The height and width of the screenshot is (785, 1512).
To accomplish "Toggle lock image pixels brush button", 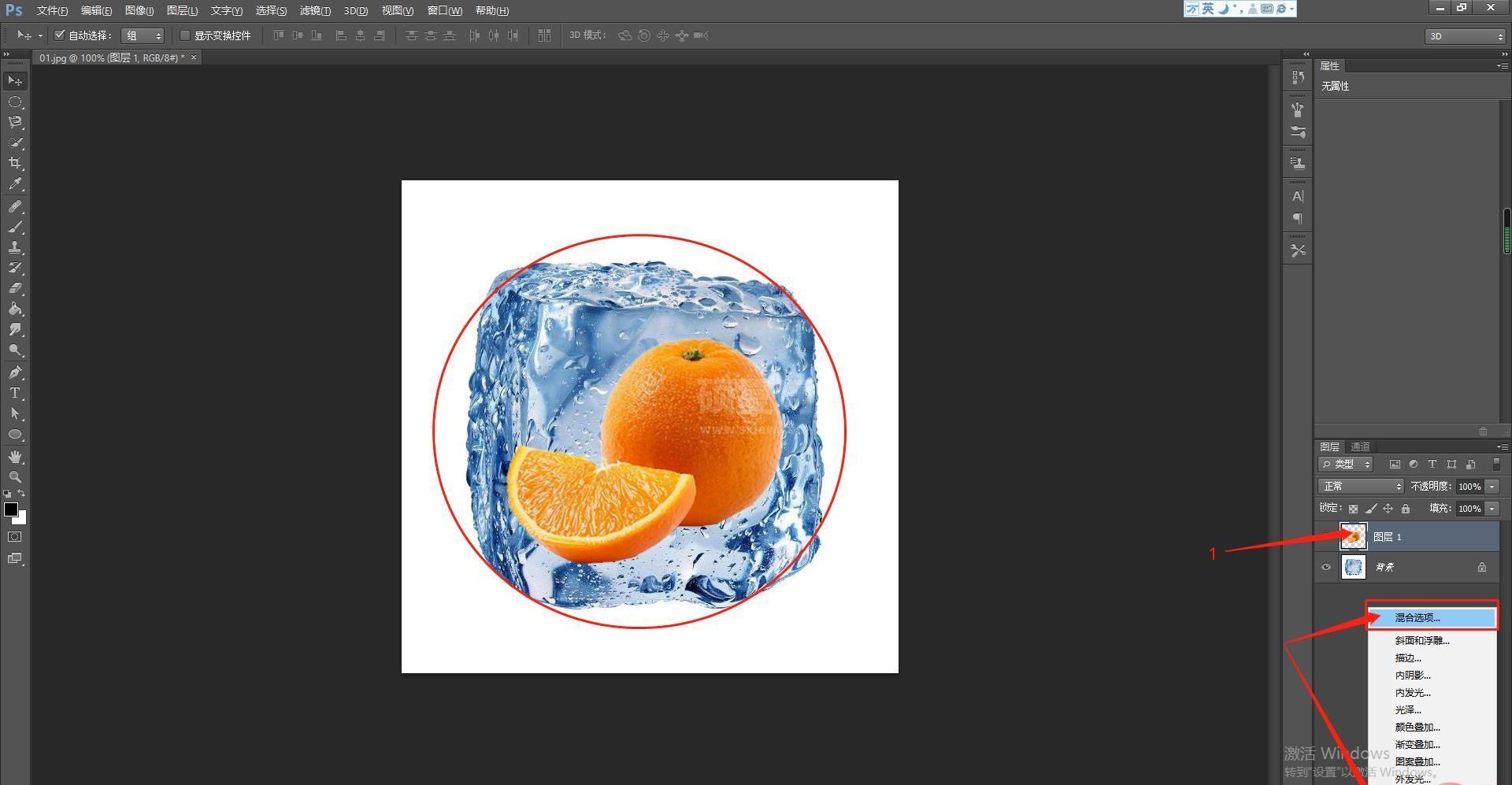I will coord(1371,509).
